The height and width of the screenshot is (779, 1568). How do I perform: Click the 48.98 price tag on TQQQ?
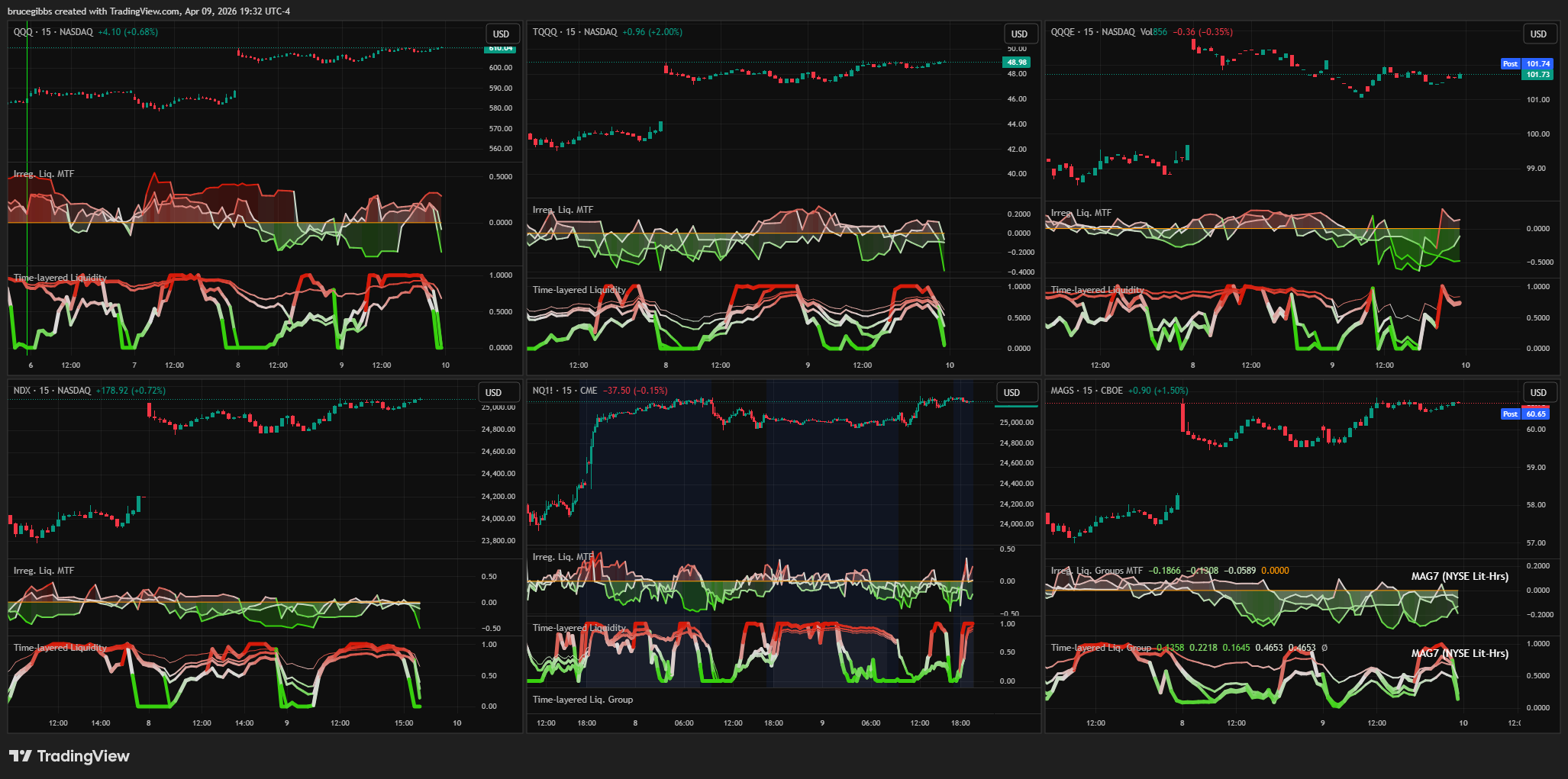[x=1016, y=63]
